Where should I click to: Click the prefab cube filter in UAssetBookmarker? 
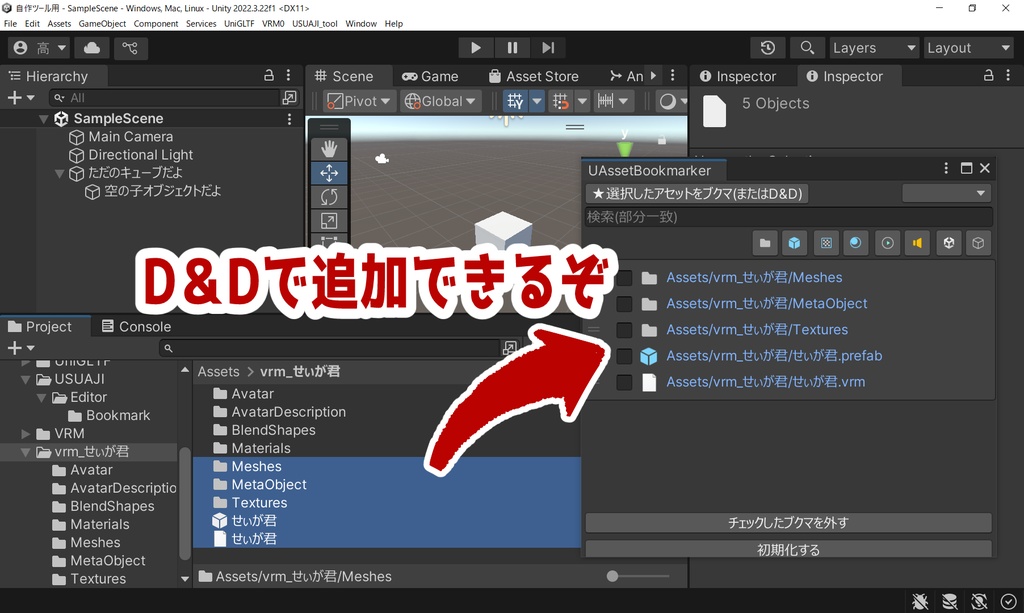point(794,242)
